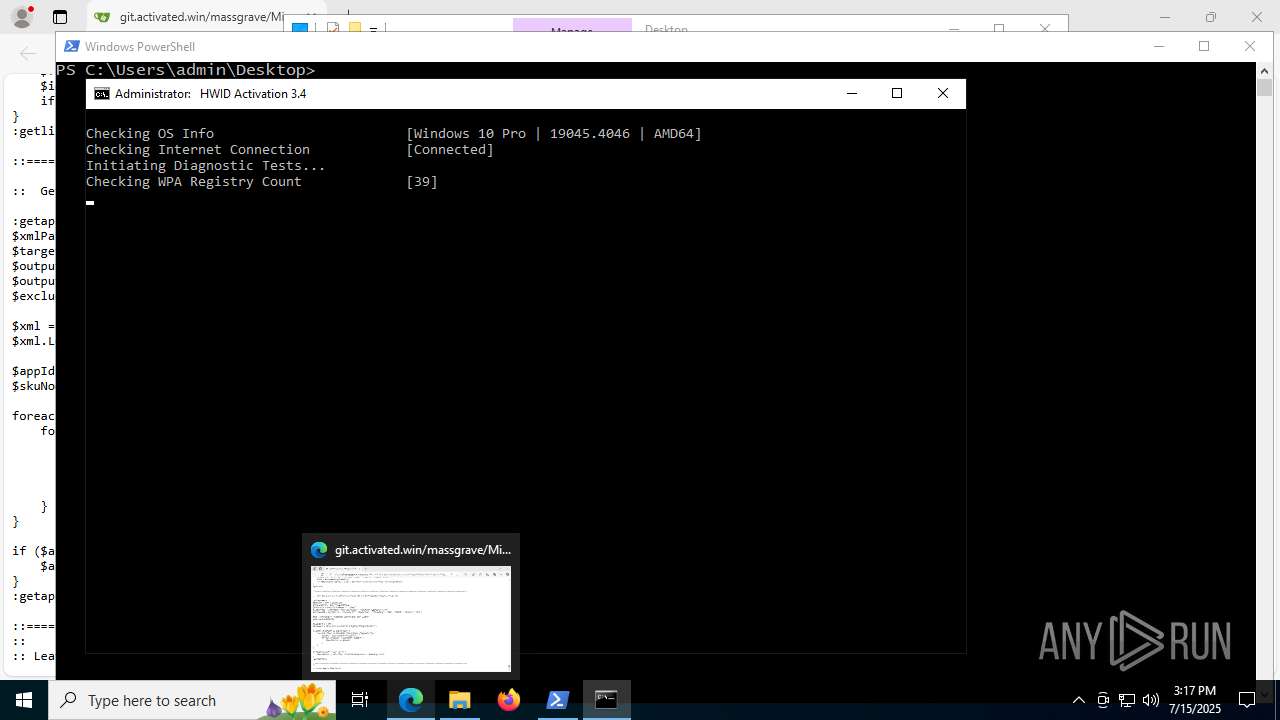Open the clock showing 3:17 PM
The image size is (1280, 720).
point(1195,700)
